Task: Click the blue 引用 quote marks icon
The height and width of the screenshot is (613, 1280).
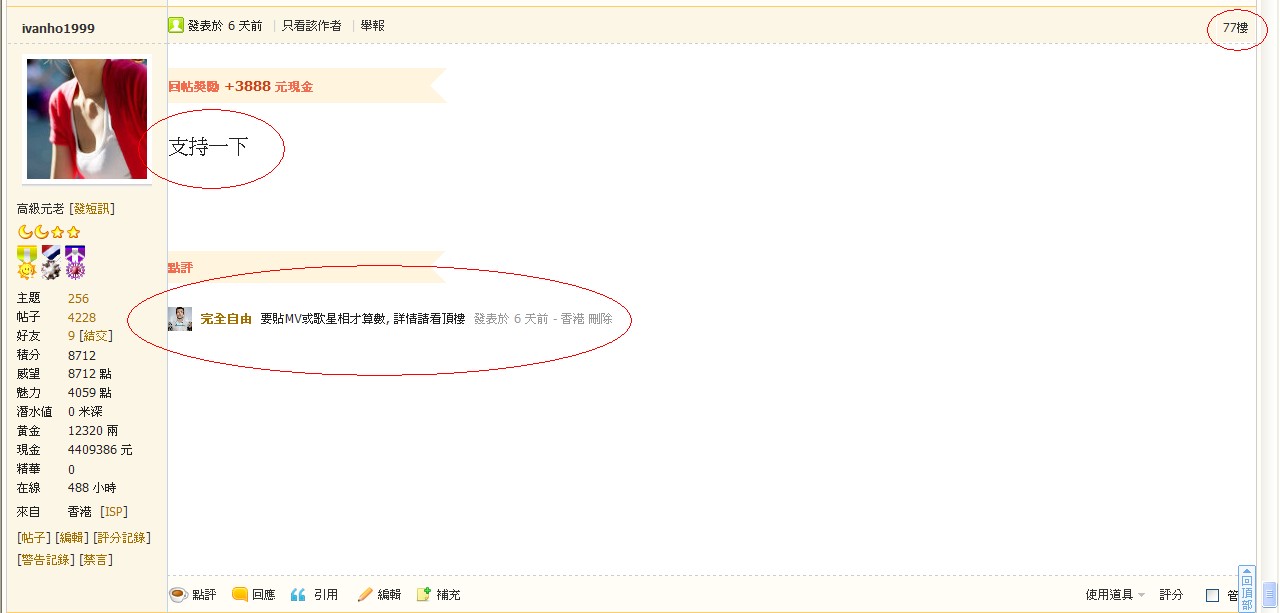Action: (x=298, y=594)
